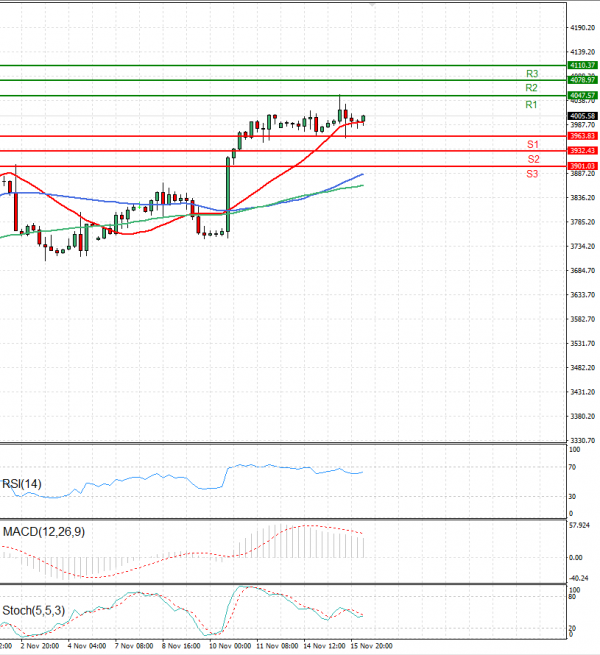The width and height of the screenshot is (600, 655).
Task: Click the S3 support label
Action: [532, 174]
